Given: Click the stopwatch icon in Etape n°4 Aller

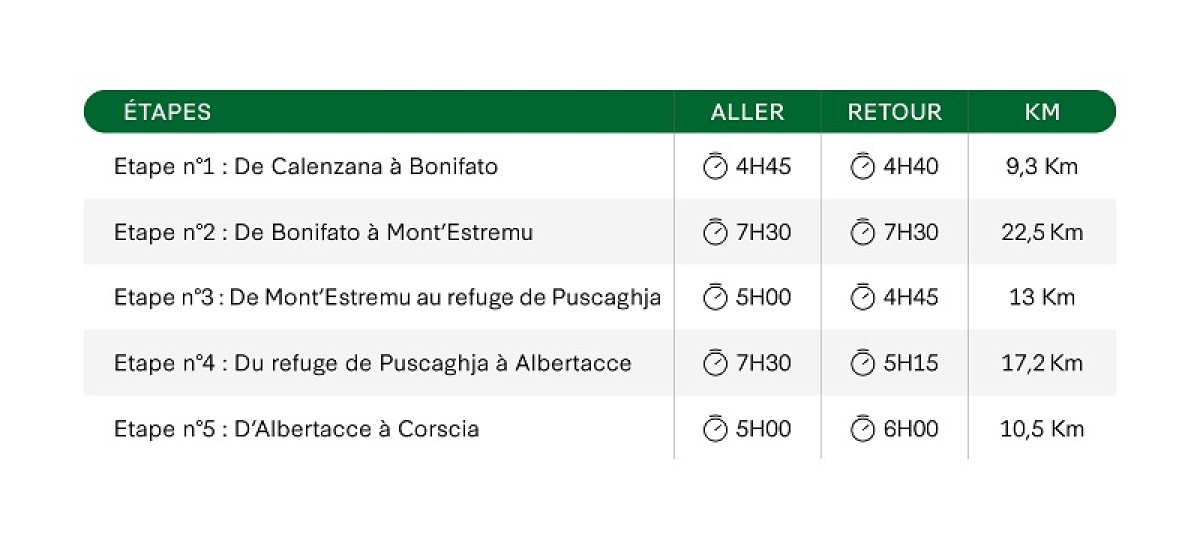Looking at the screenshot, I should pos(715,363).
